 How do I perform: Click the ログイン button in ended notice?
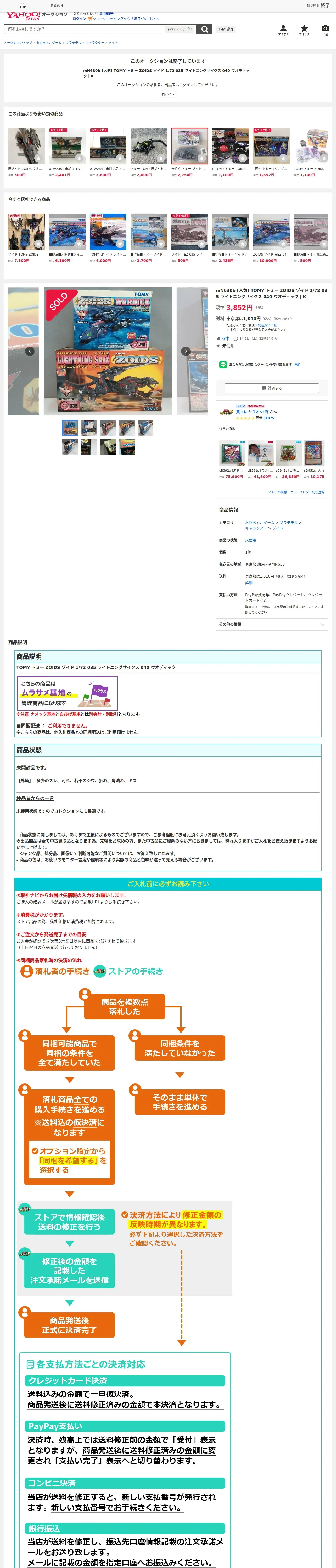pyautogui.click(x=168, y=94)
